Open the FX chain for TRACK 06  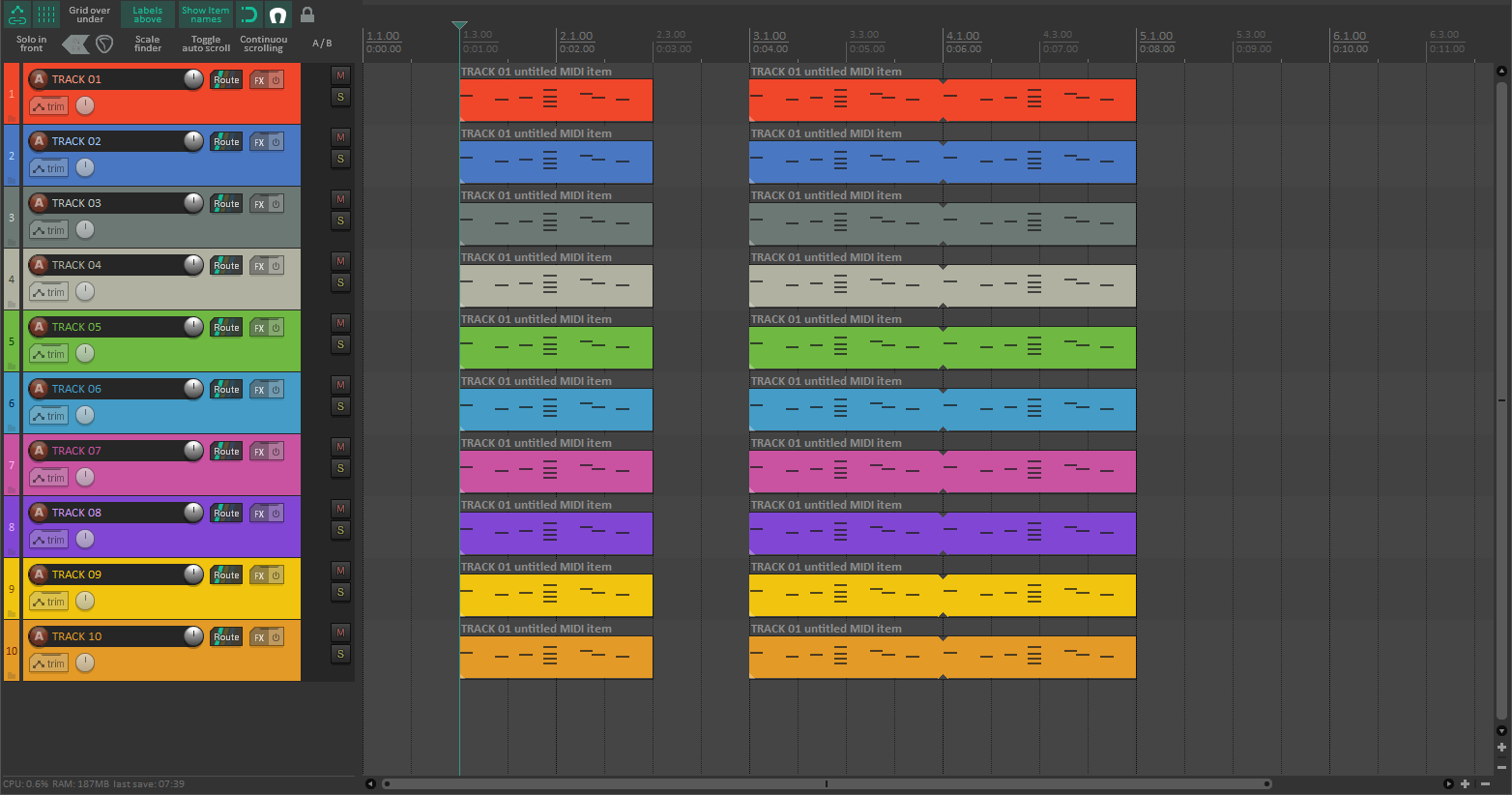click(259, 390)
